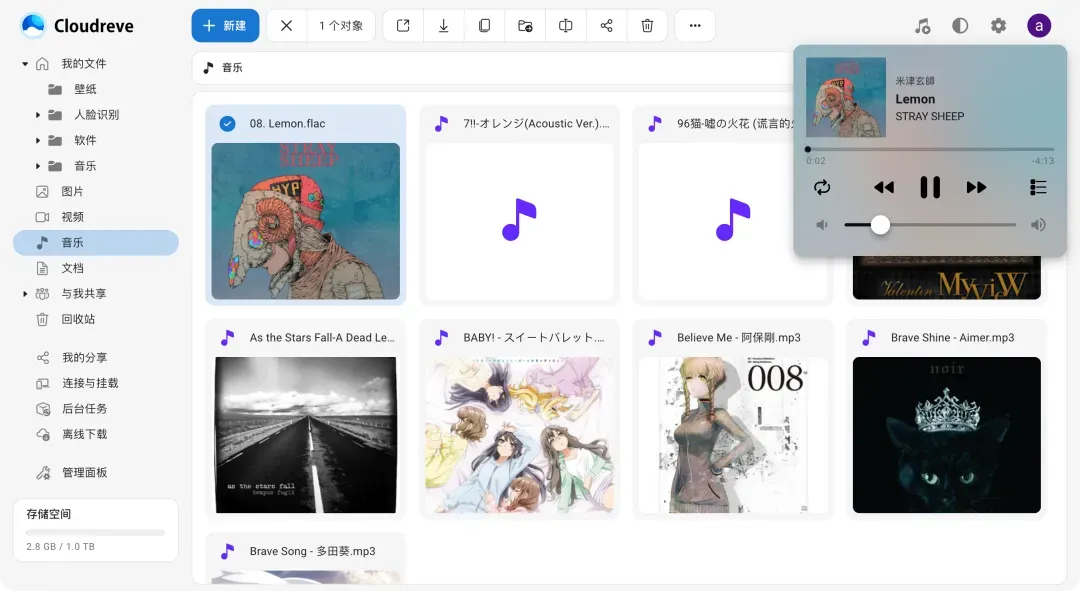Delete the selection with the trash icon
This screenshot has width=1080, height=591.
pyautogui.click(x=647, y=26)
